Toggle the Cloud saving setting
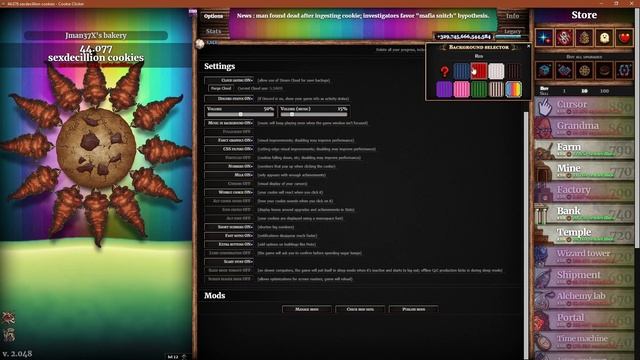 229,80
